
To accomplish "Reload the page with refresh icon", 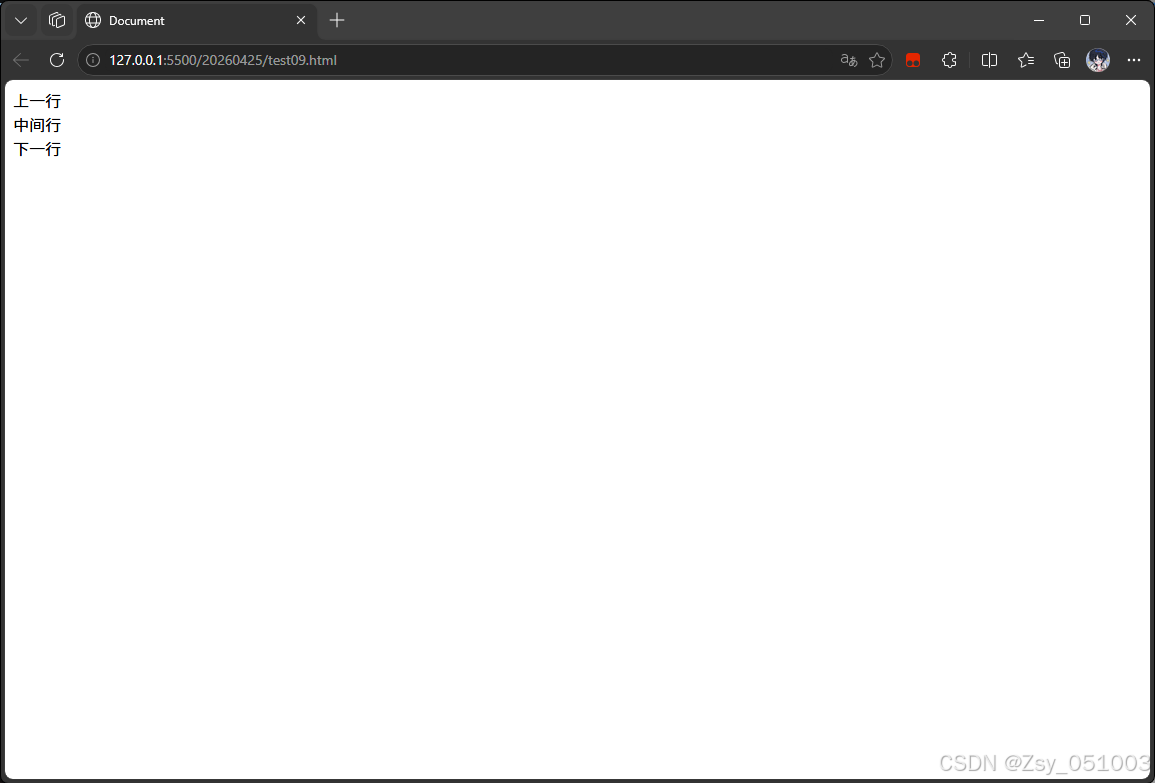I will point(57,60).
